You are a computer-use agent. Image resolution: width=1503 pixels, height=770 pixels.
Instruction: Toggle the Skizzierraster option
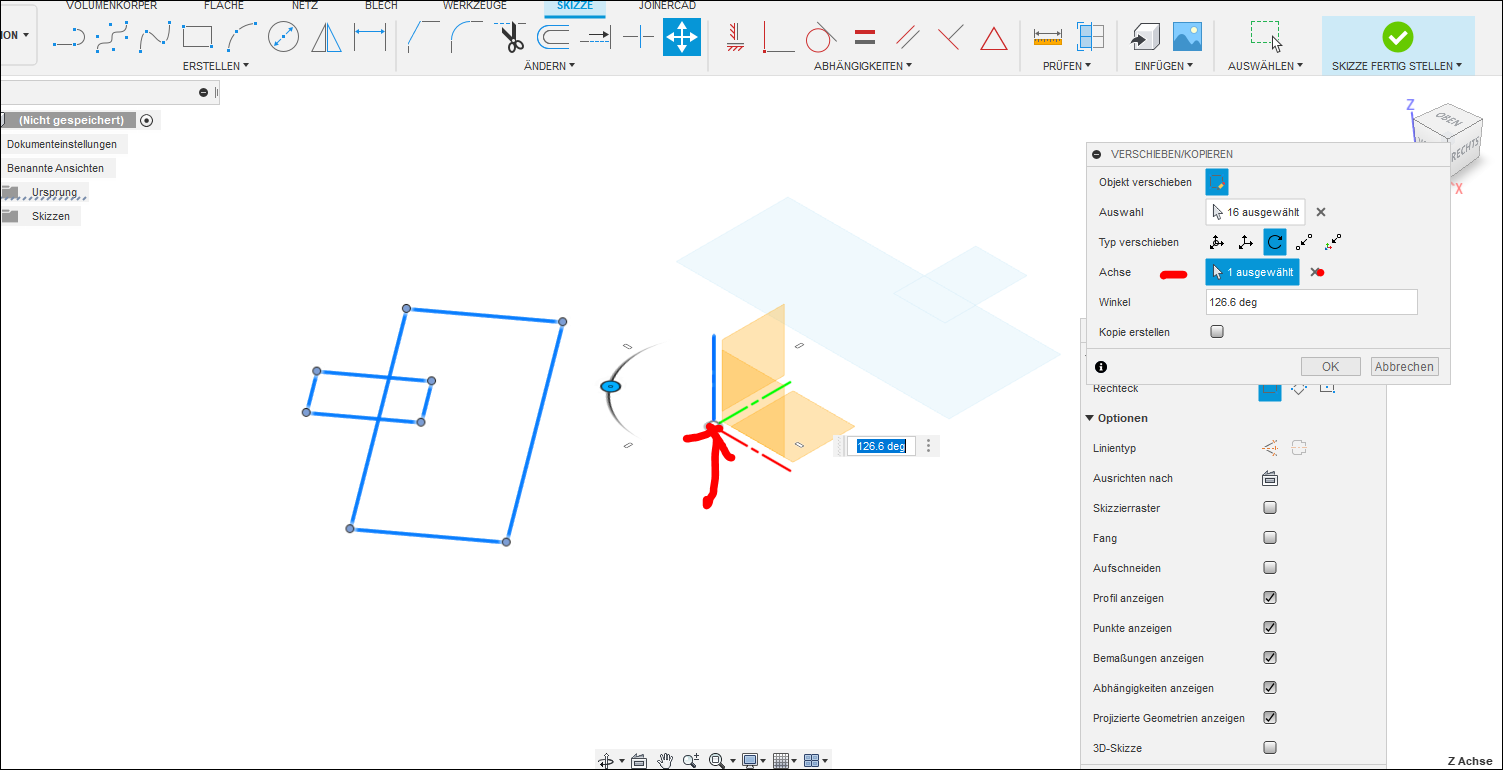[1269, 507]
